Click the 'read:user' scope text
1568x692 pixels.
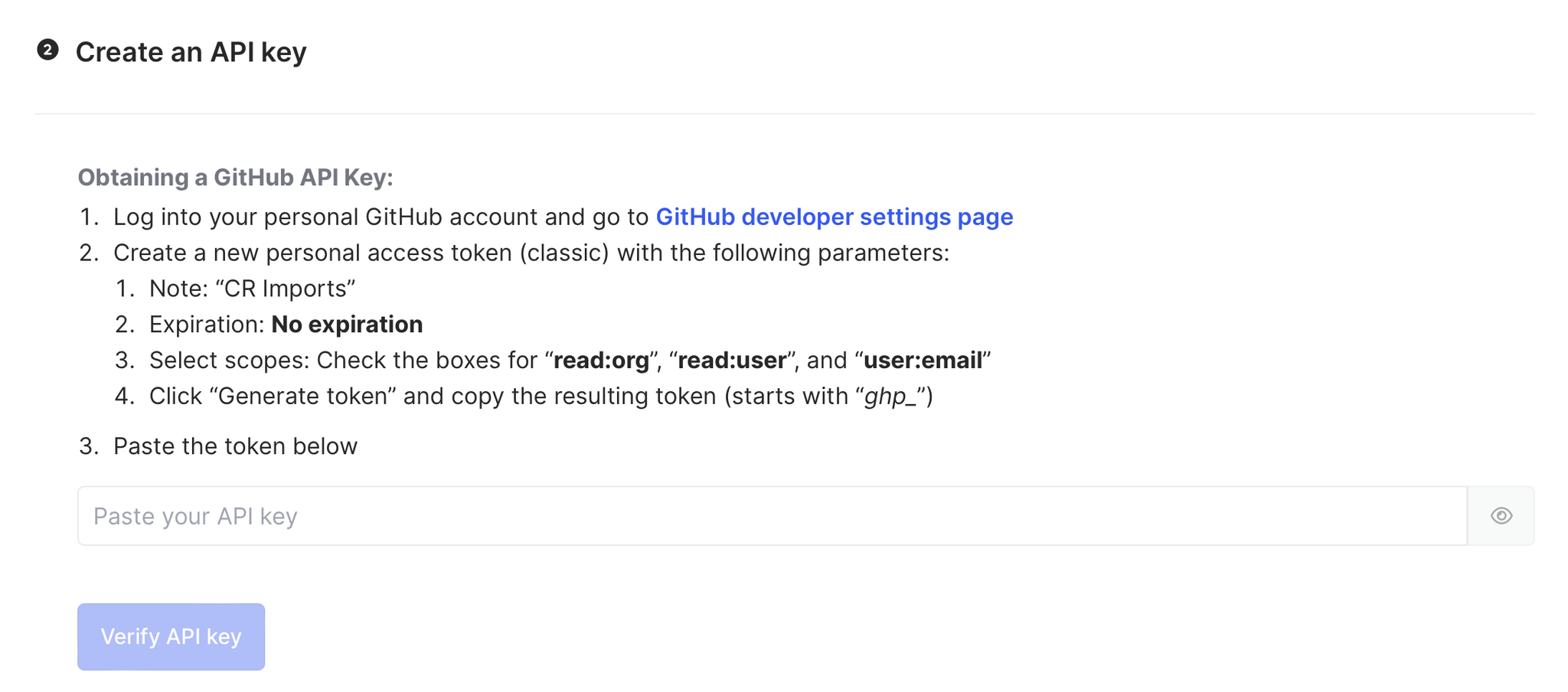pos(732,361)
